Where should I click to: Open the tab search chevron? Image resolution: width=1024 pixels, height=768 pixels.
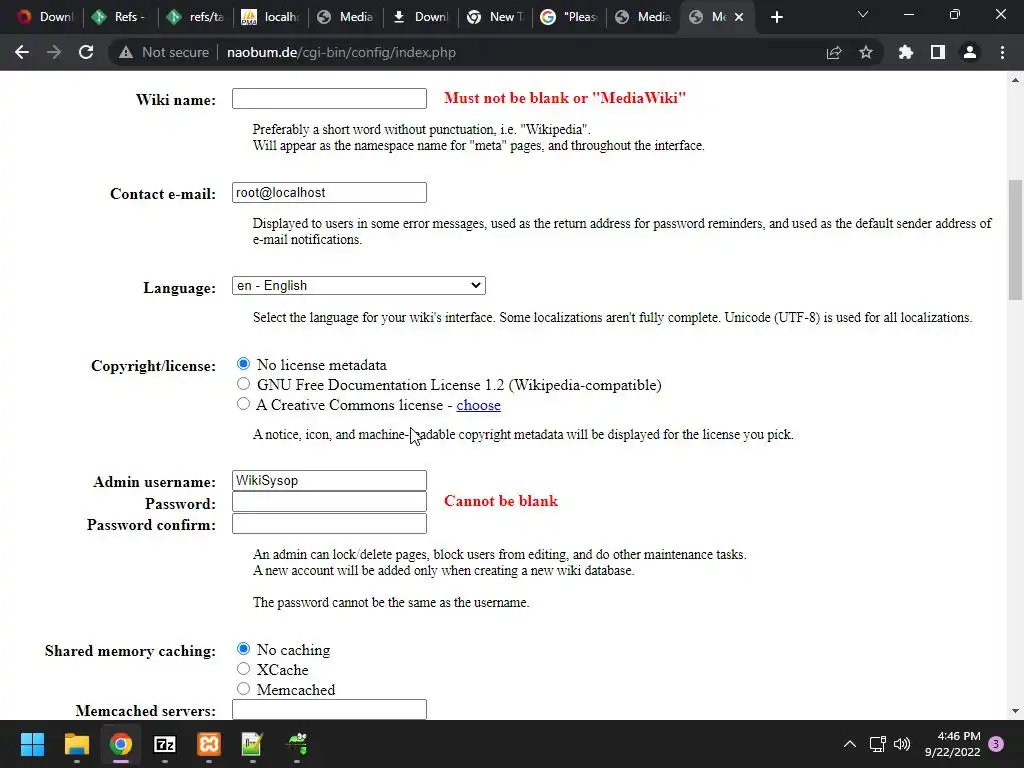point(863,14)
